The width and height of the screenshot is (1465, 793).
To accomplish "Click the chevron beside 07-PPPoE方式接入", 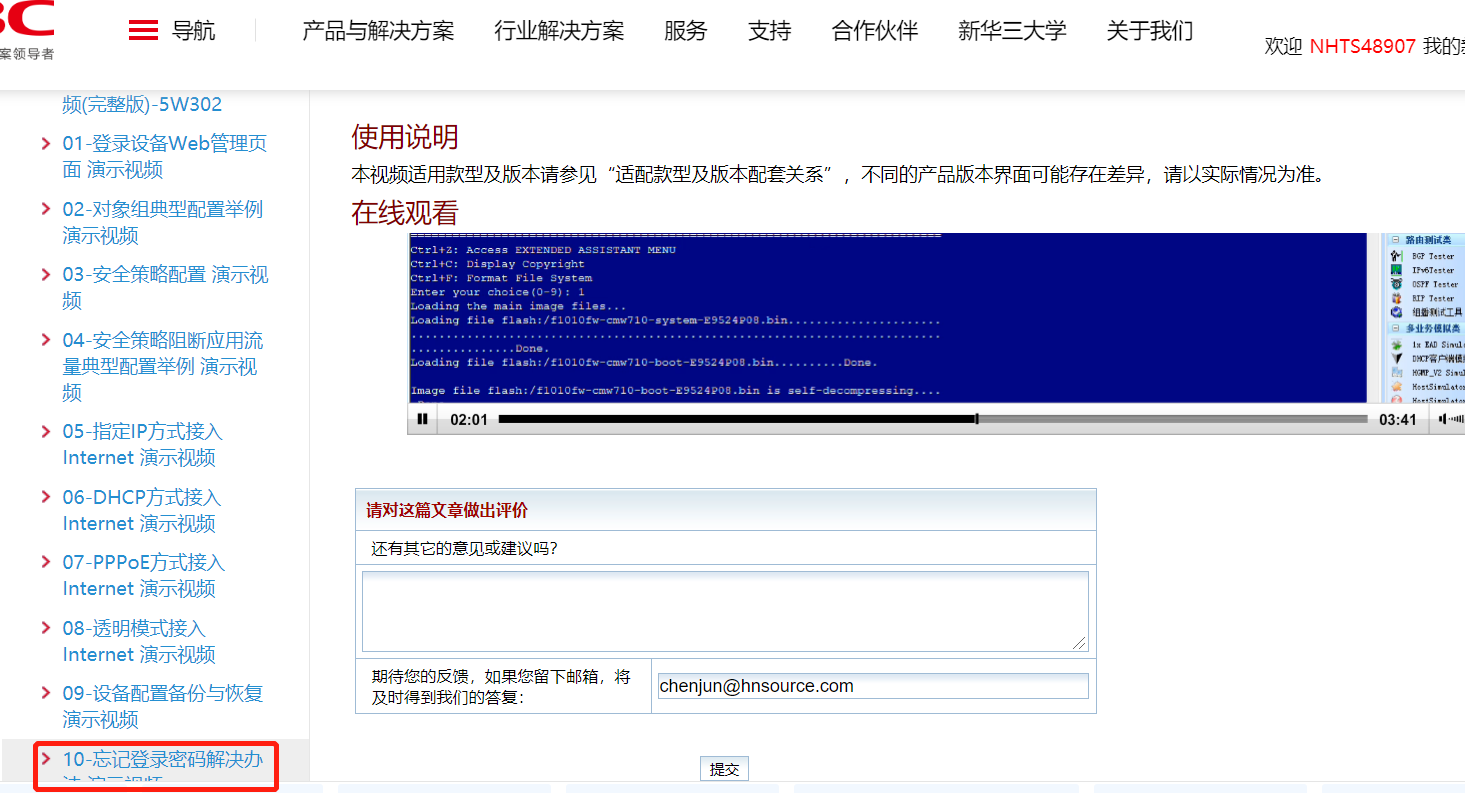I will 46,563.
